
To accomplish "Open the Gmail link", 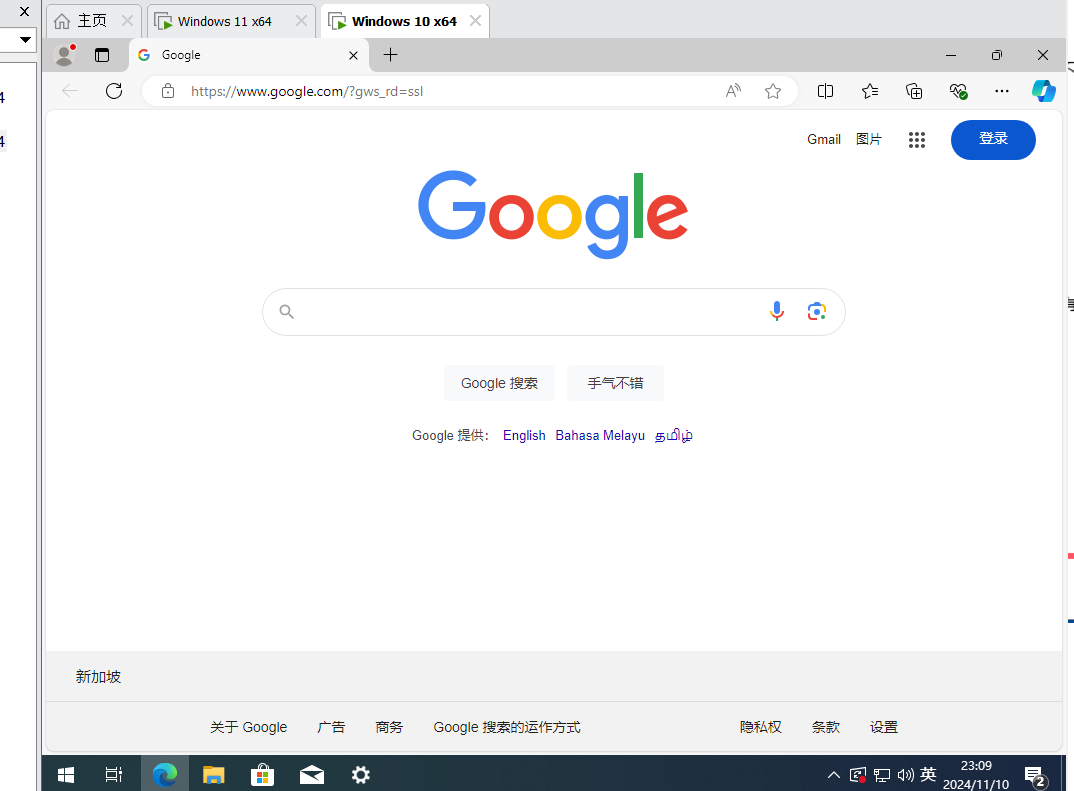I will 824,140.
